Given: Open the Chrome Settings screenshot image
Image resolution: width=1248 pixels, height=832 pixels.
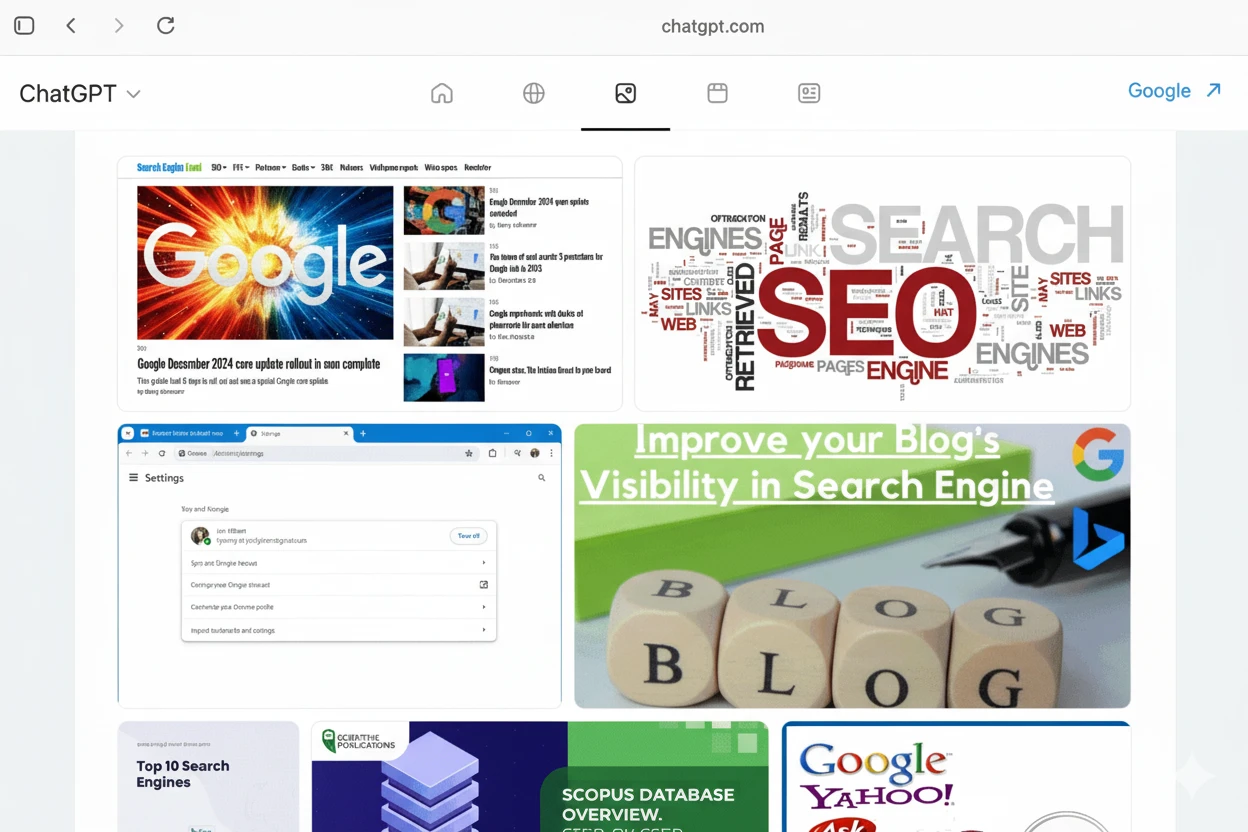Looking at the screenshot, I should [x=339, y=565].
